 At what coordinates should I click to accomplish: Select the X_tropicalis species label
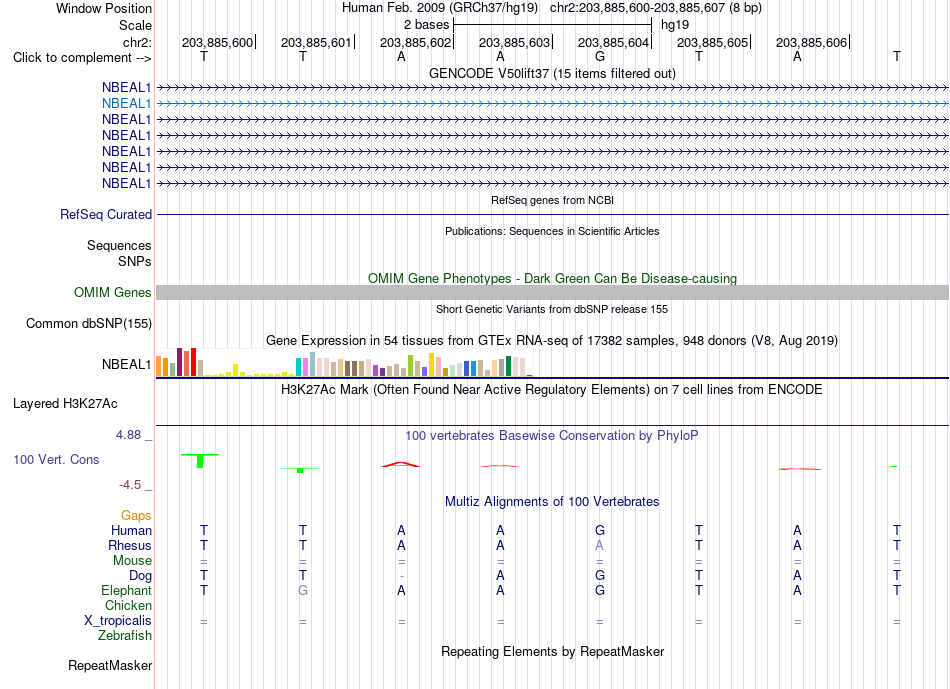(118, 621)
